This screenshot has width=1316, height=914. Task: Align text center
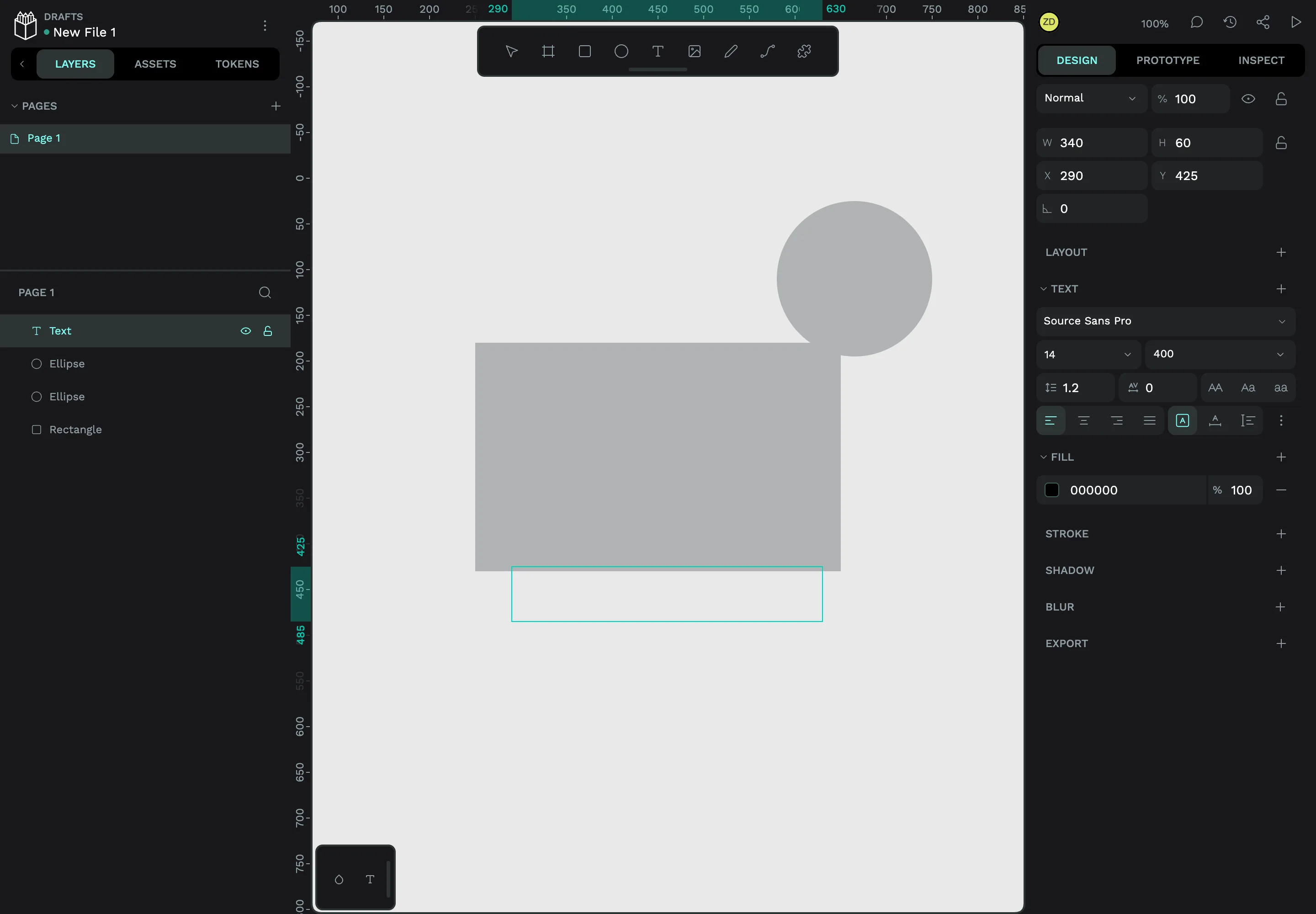click(x=1083, y=420)
